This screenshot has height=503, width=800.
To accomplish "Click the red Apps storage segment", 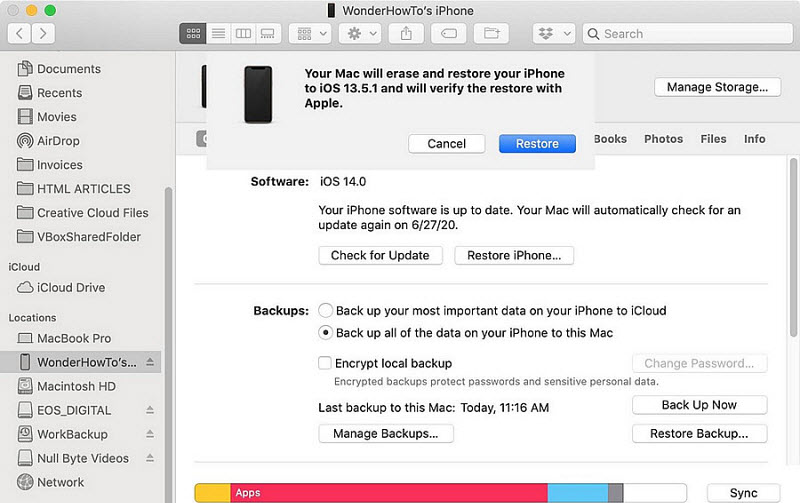I will tap(389, 493).
